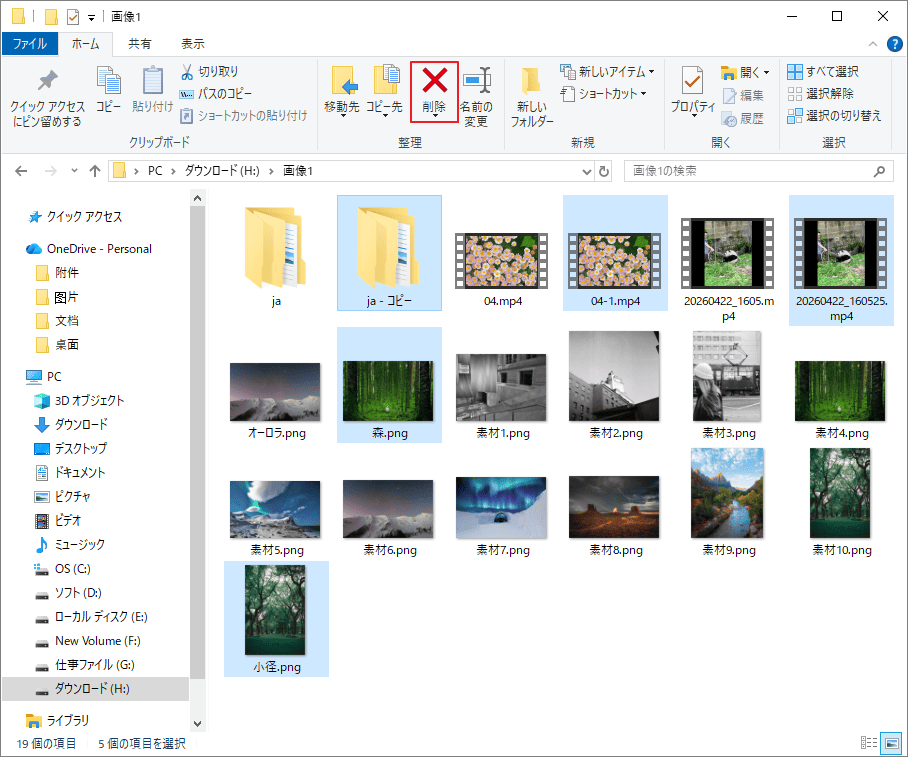Click the Help question mark icon

(895, 44)
